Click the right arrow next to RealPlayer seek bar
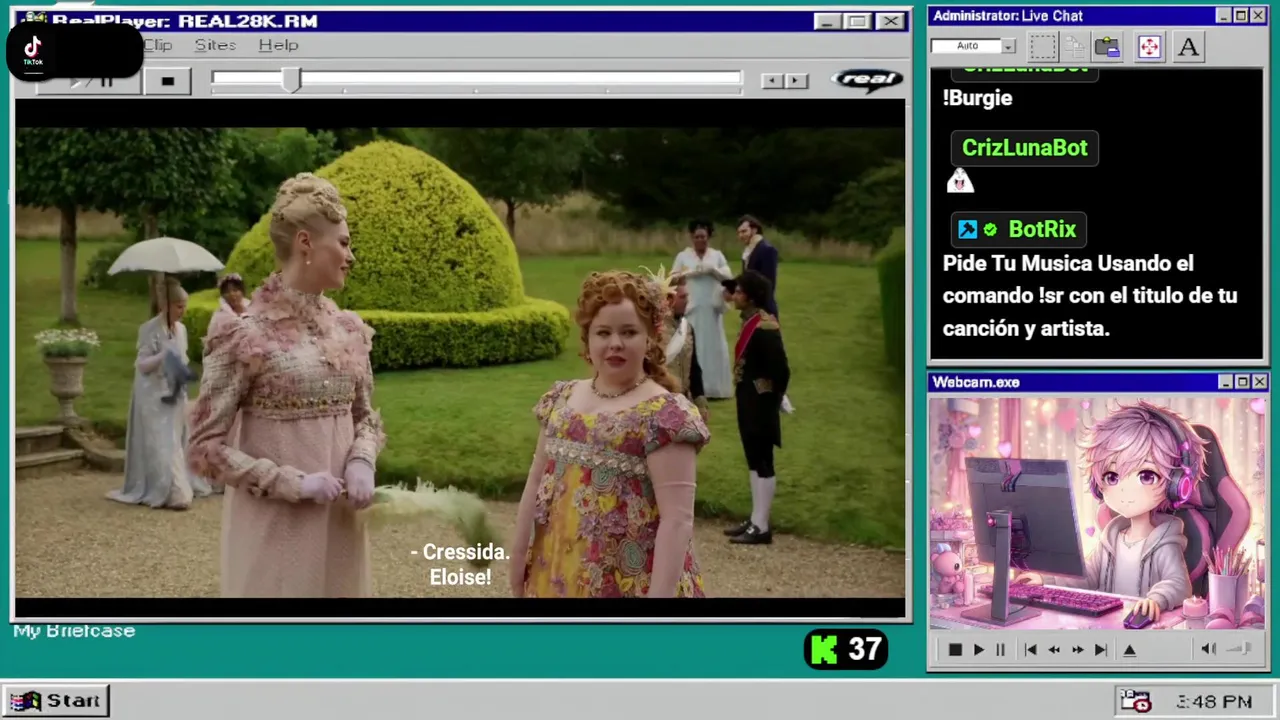Viewport: 1280px width, 720px height. pos(796,81)
